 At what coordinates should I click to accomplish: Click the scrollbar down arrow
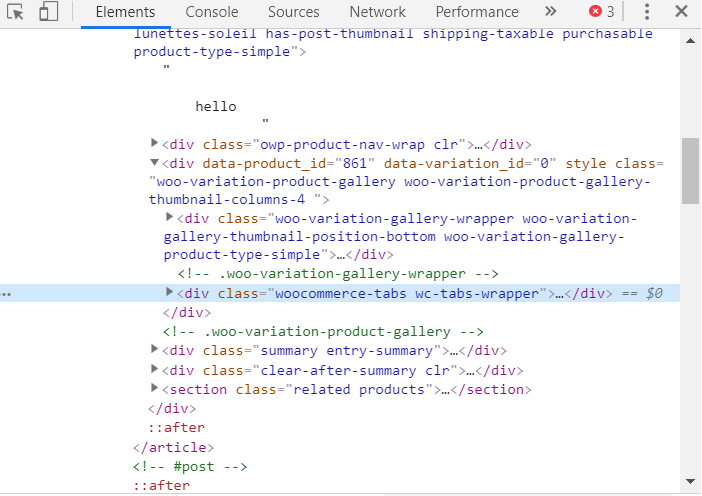pyautogui.click(x=690, y=481)
